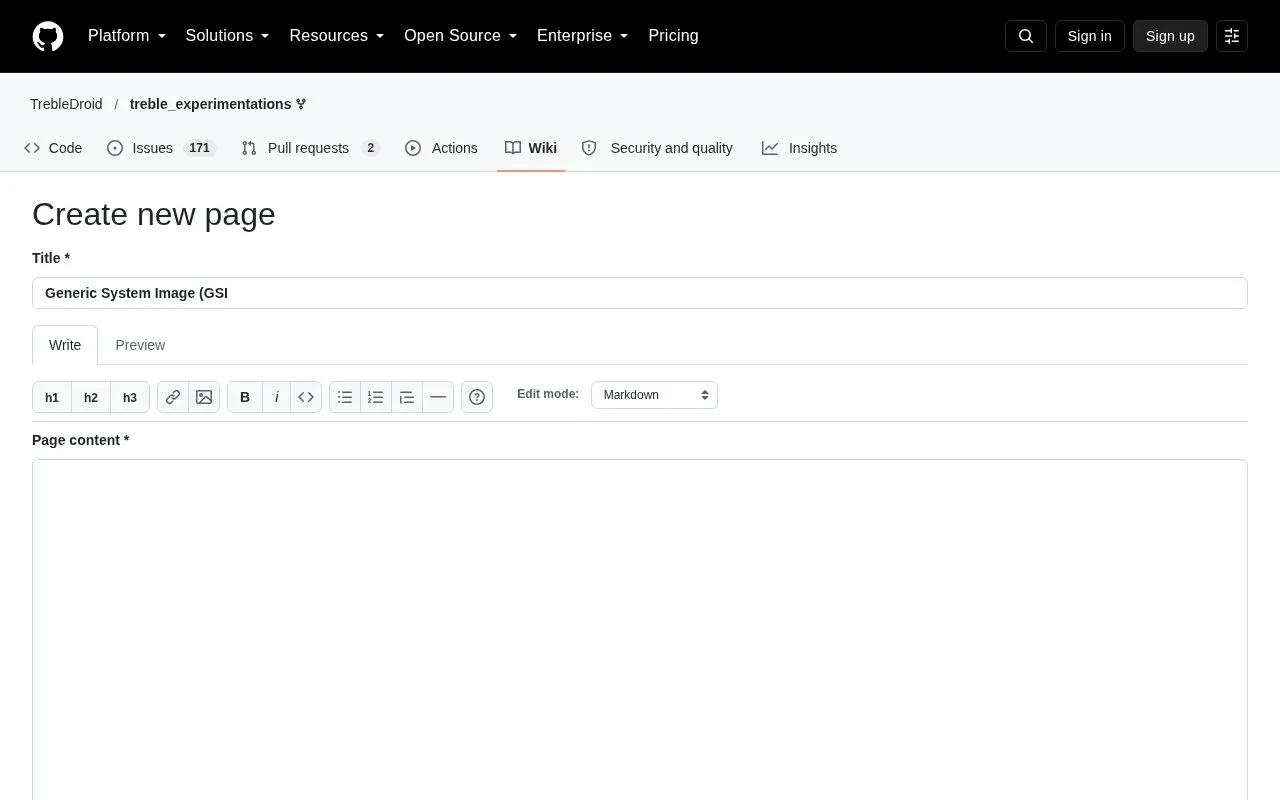The image size is (1280, 800).
Task: Expand the Platform menu
Action: click(127, 36)
